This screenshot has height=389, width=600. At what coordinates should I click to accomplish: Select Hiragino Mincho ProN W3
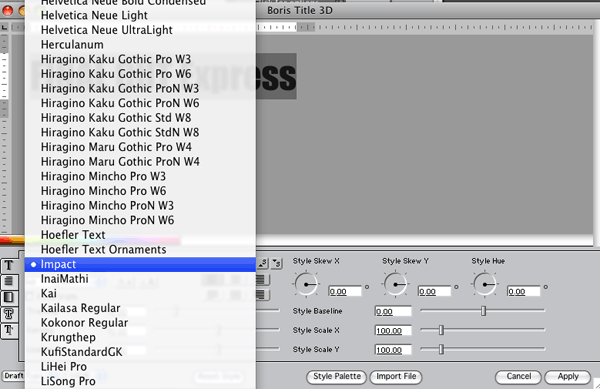[140, 206]
